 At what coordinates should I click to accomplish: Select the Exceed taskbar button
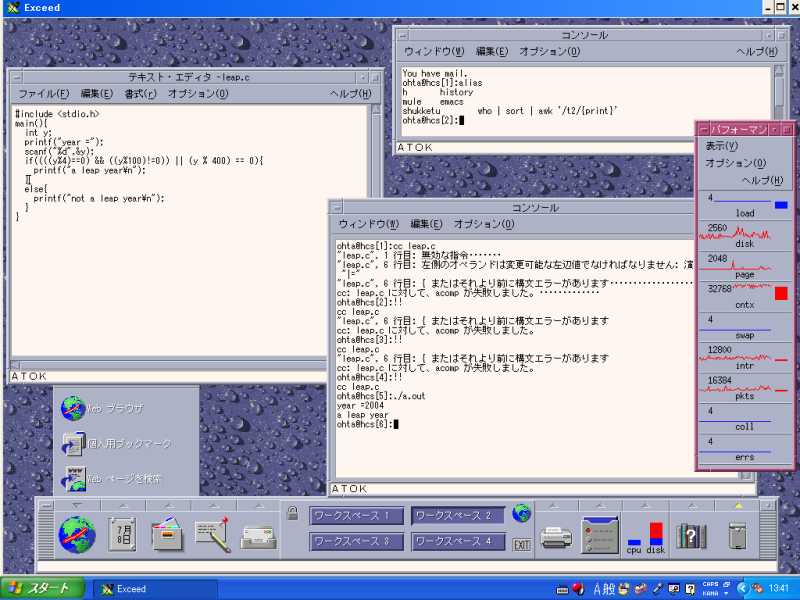pyautogui.click(x=155, y=589)
